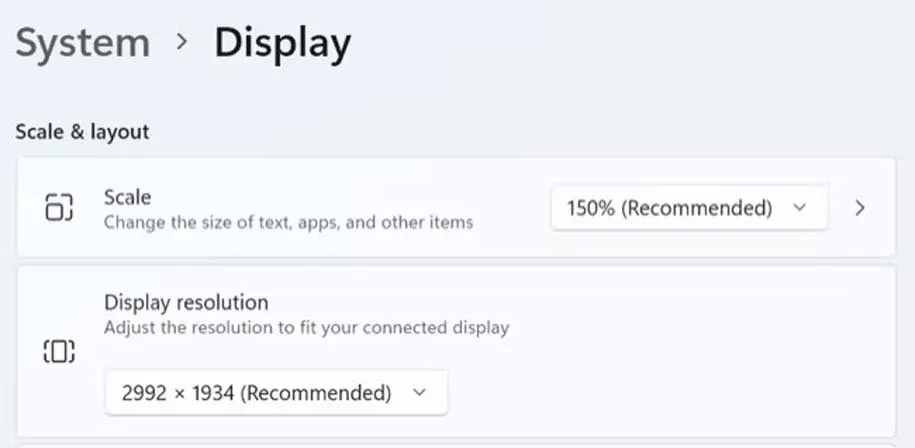The height and width of the screenshot is (448, 915).
Task: Go back to System in the breadcrumb
Action: [x=83, y=43]
